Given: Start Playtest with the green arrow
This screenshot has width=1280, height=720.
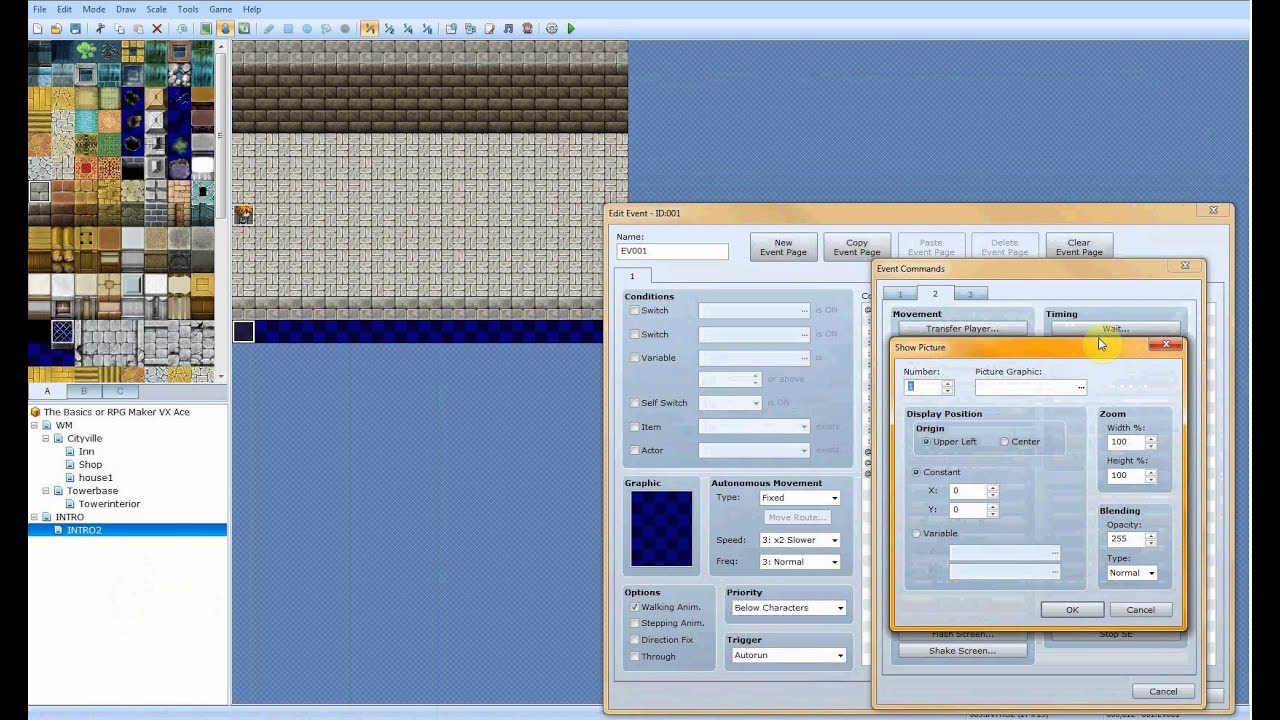Looking at the screenshot, I should tap(571, 29).
